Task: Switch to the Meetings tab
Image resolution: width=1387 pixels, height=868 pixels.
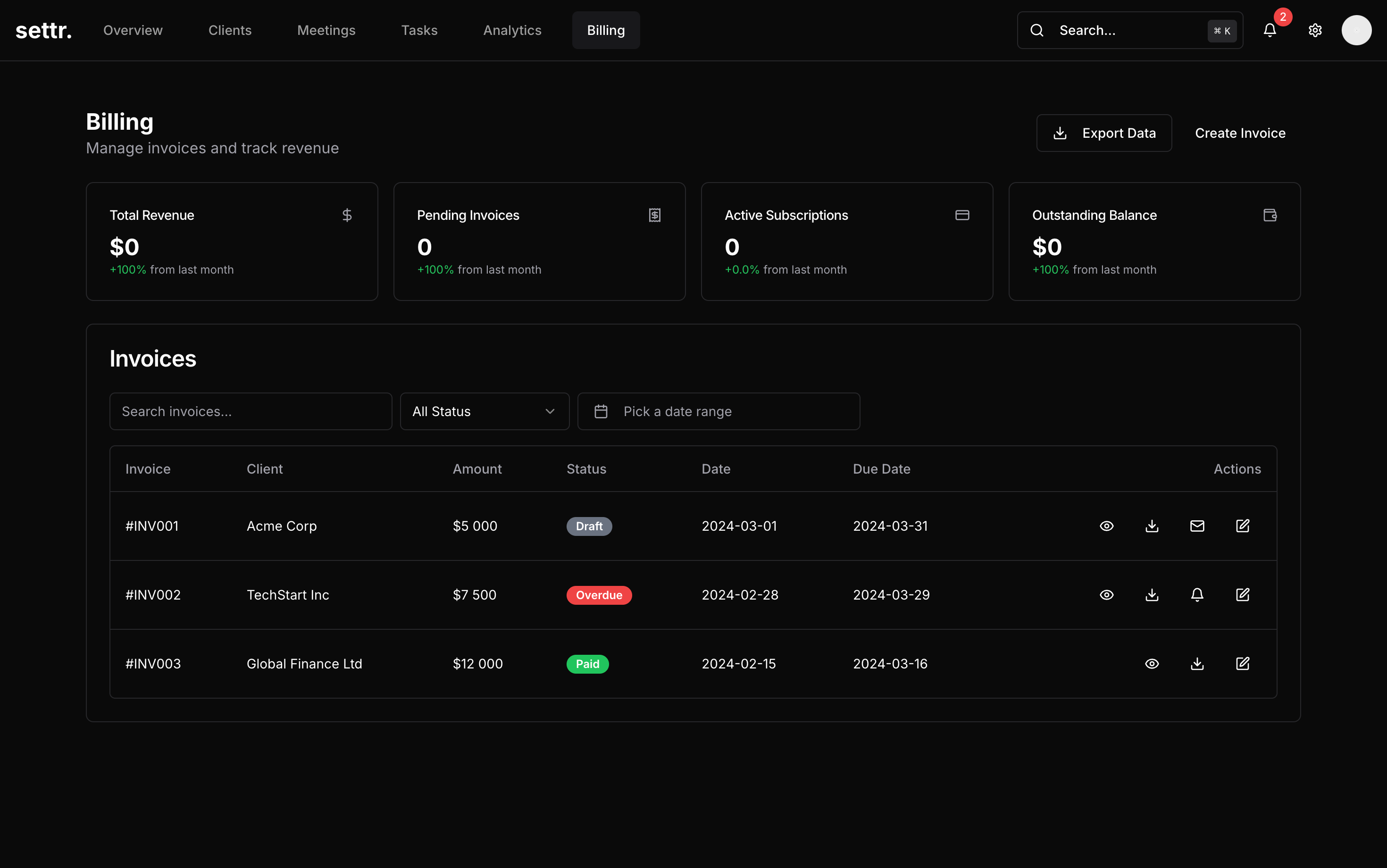Action: tap(326, 30)
